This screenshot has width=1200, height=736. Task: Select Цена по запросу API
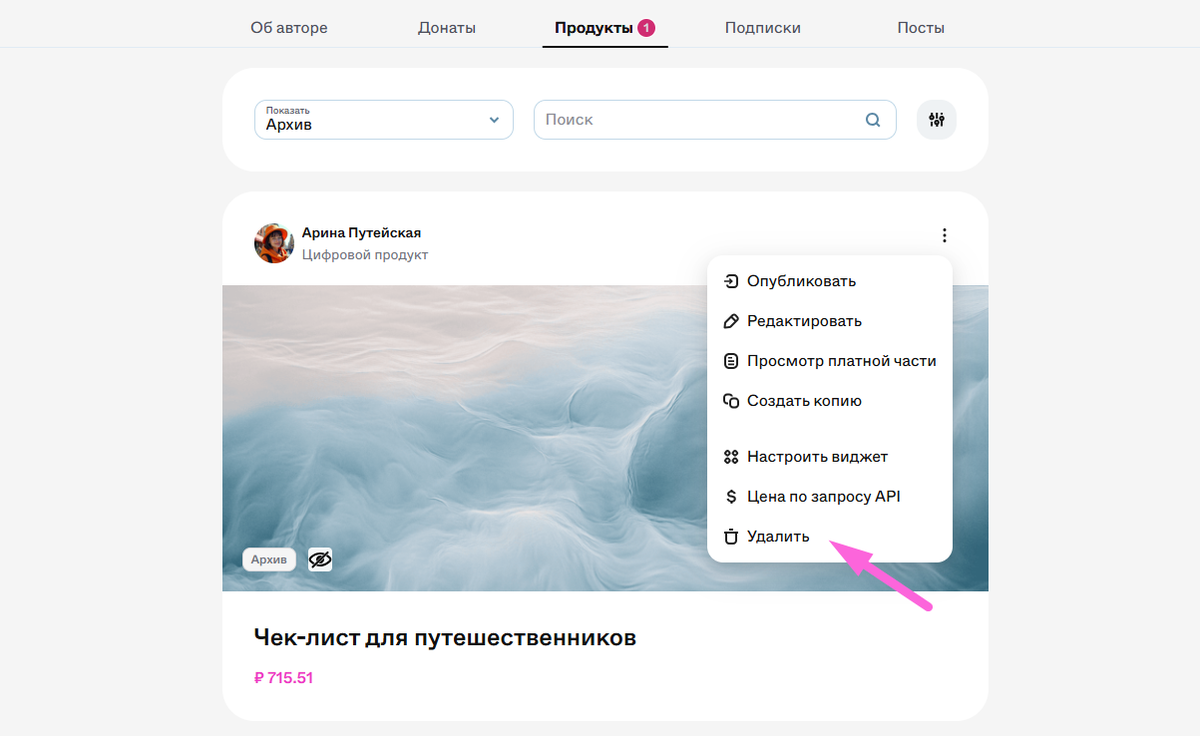click(829, 497)
